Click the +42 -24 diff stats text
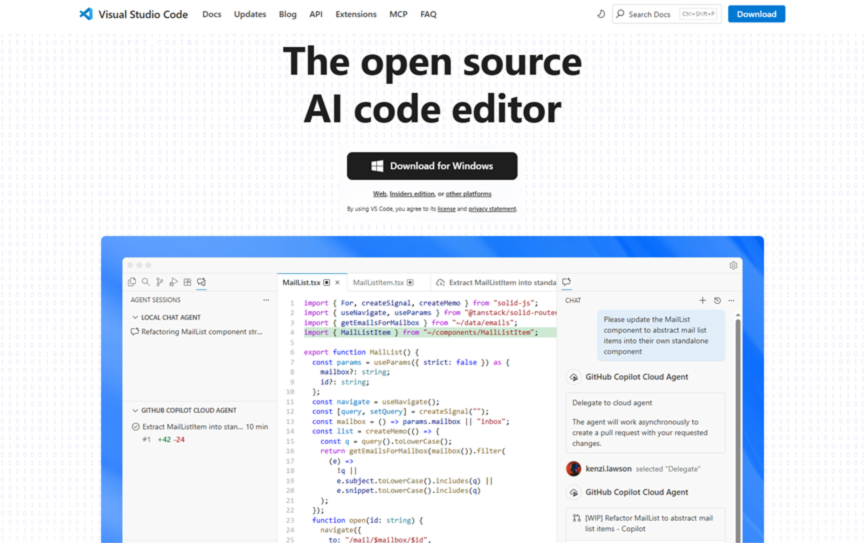864x543 pixels. 171,439
